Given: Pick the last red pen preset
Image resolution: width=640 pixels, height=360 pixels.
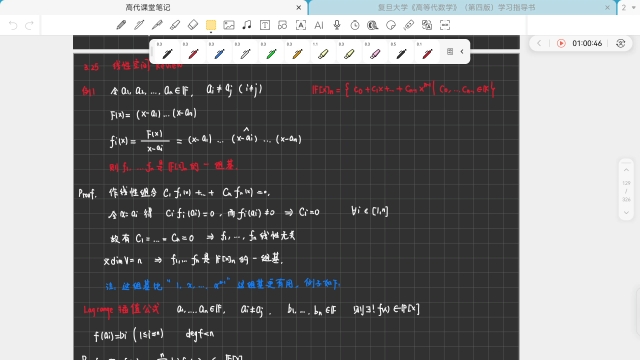Looking at the screenshot, I should click(x=427, y=52).
